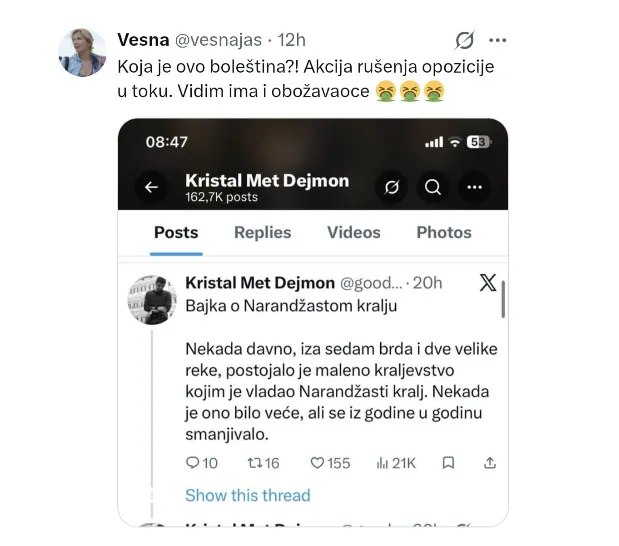
Task: Click the reply icon showing 10
Action: click(x=192, y=462)
